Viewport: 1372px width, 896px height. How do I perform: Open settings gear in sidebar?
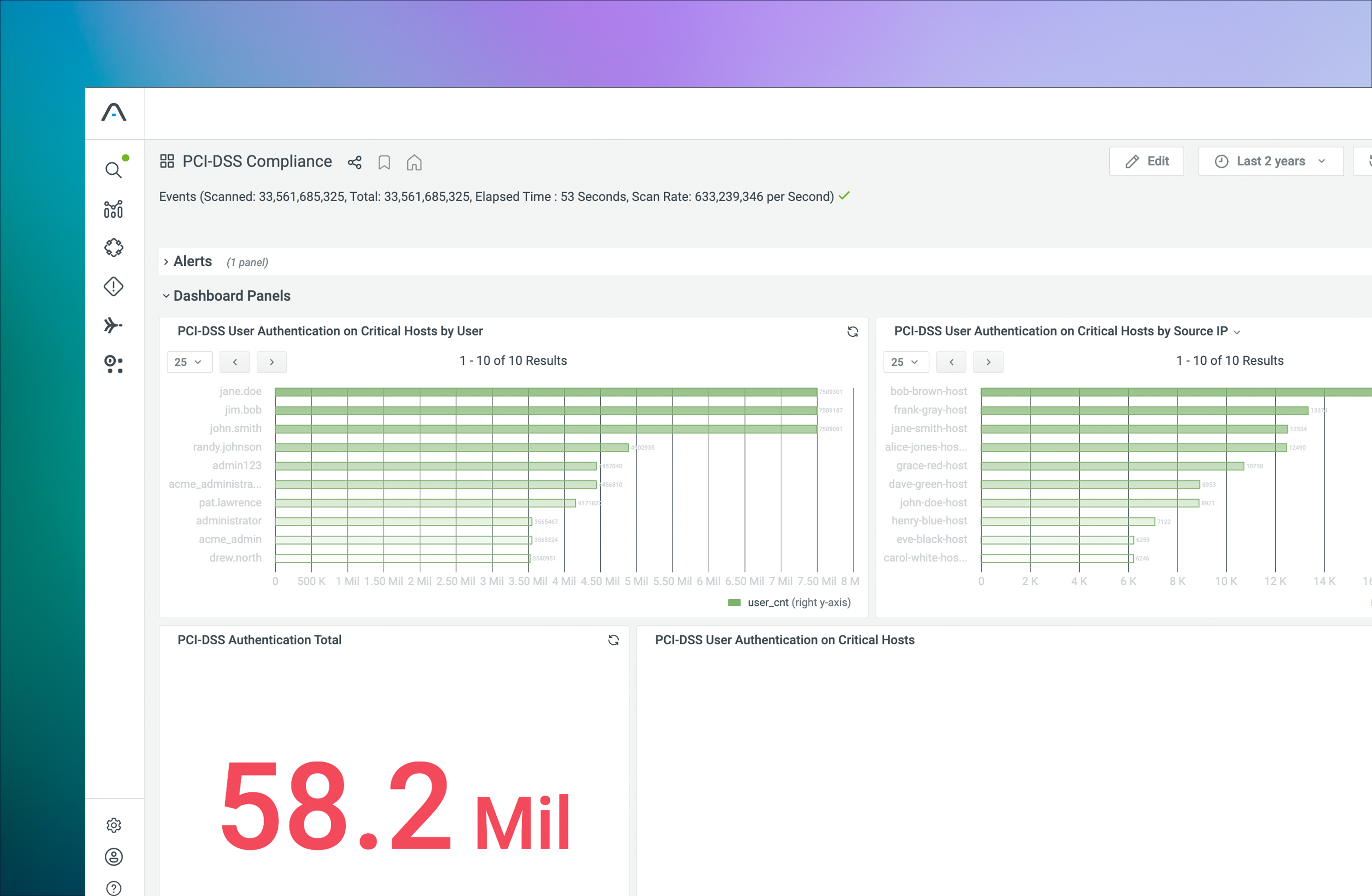[113, 825]
